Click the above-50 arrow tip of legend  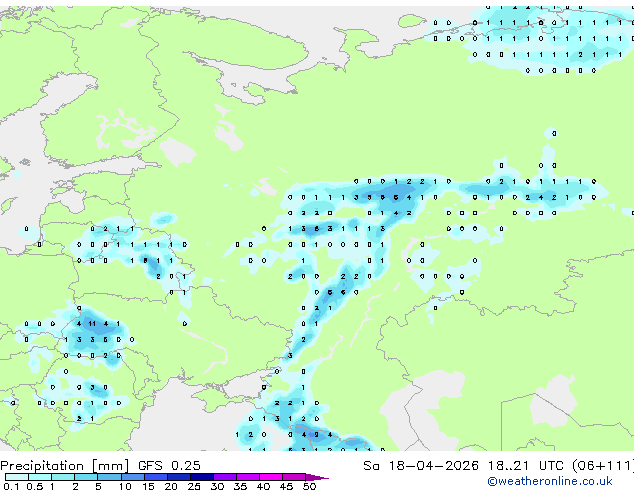coord(317,477)
